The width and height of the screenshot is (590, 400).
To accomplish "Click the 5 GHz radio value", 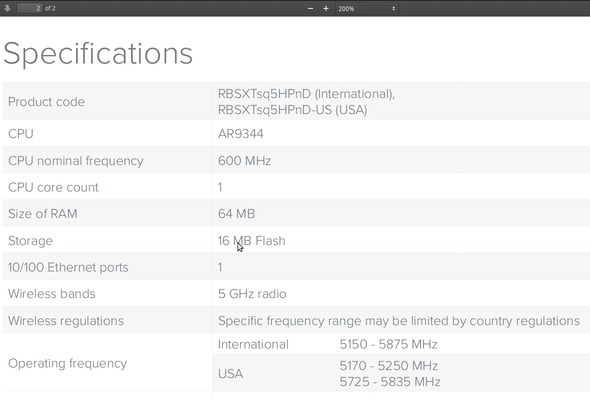I will pyautogui.click(x=252, y=294).
